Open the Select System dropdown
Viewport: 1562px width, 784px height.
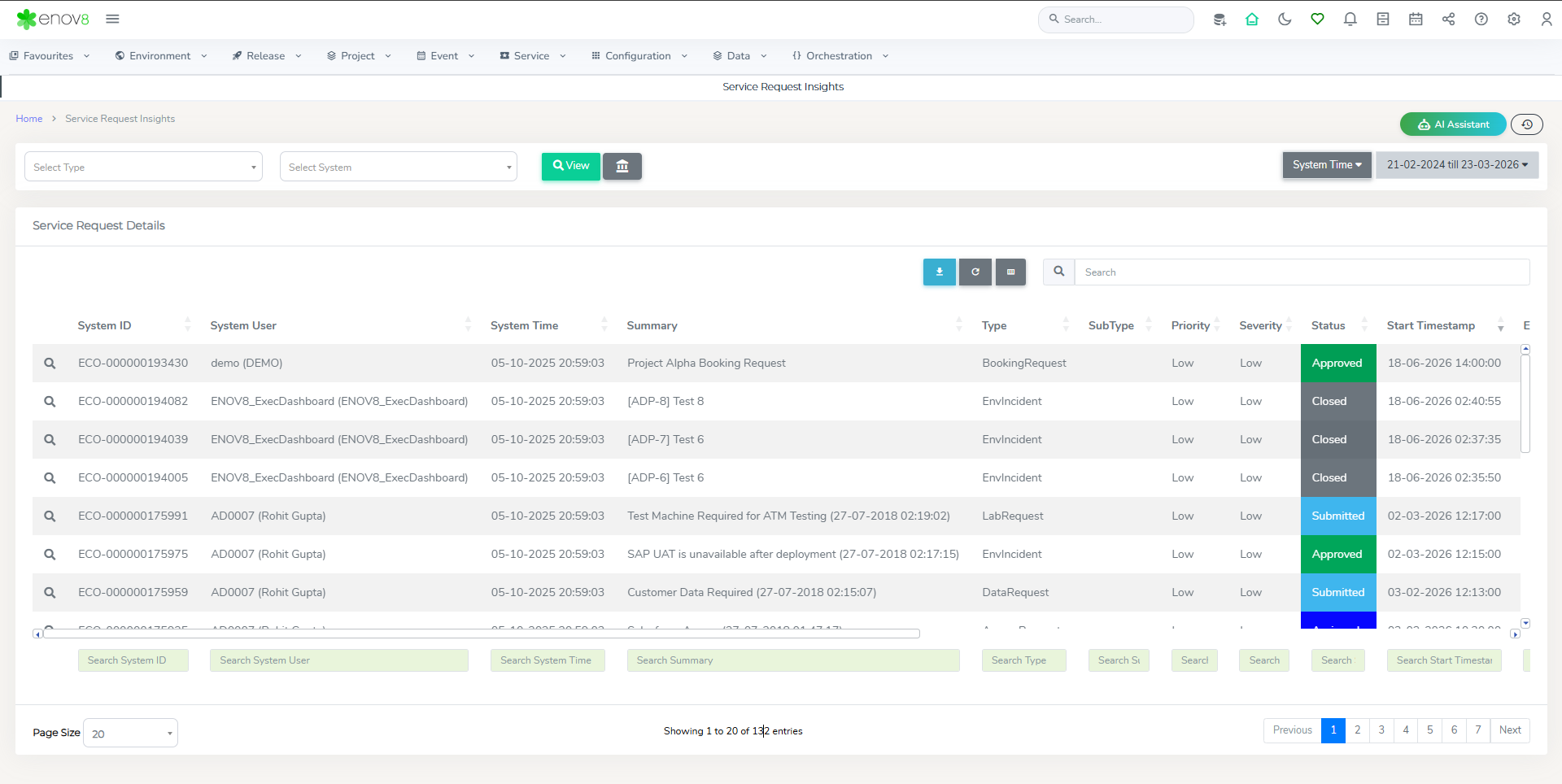pyautogui.click(x=398, y=167)
